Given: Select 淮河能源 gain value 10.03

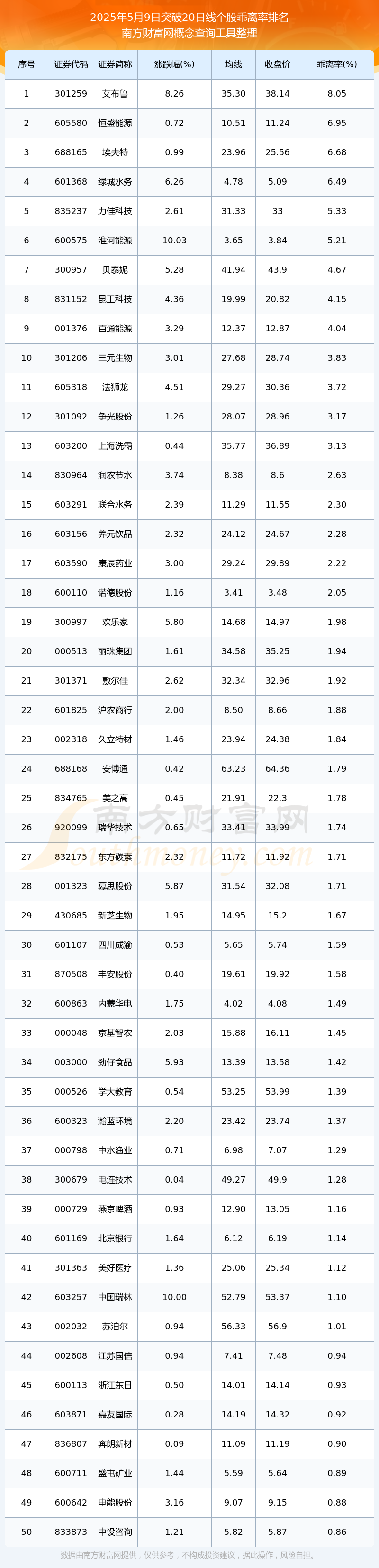Looking at the screenshot, I should 174,241.
